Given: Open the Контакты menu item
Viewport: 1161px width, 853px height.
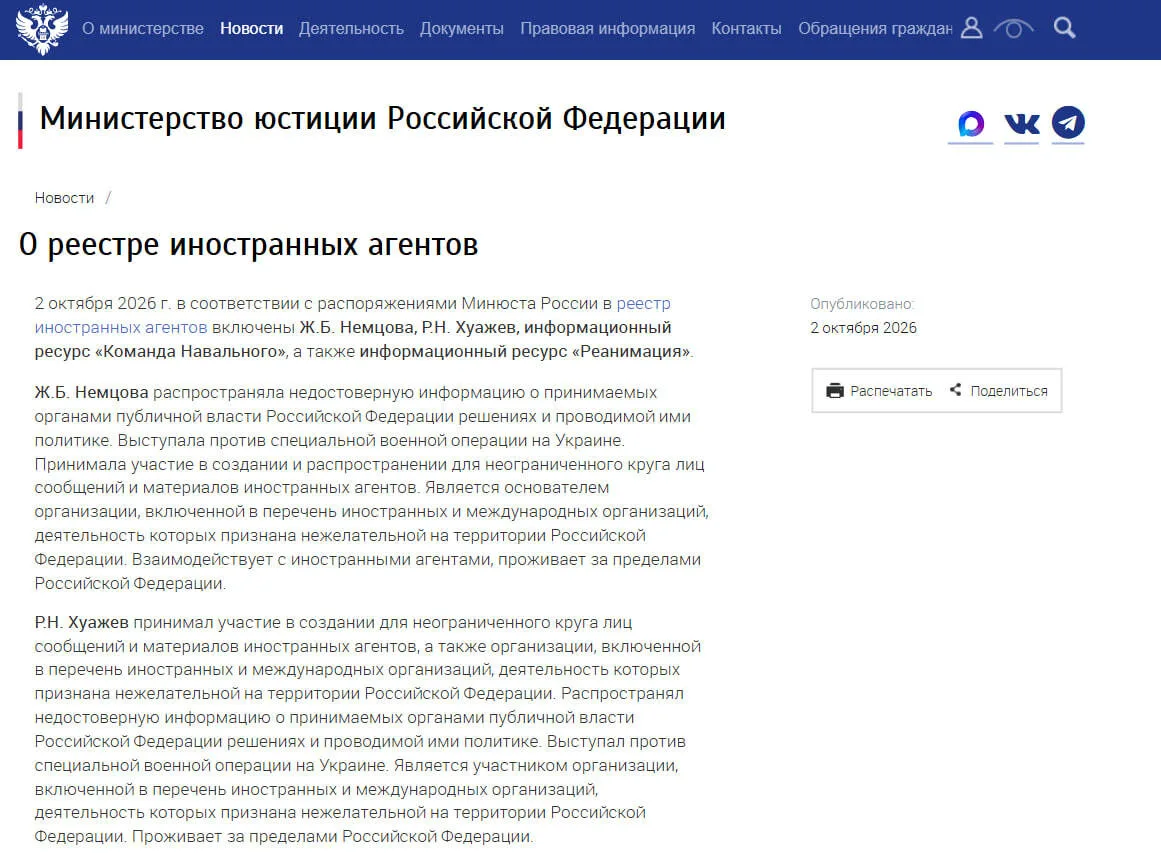Looking at the screenshot, I should tap(746, 29).
